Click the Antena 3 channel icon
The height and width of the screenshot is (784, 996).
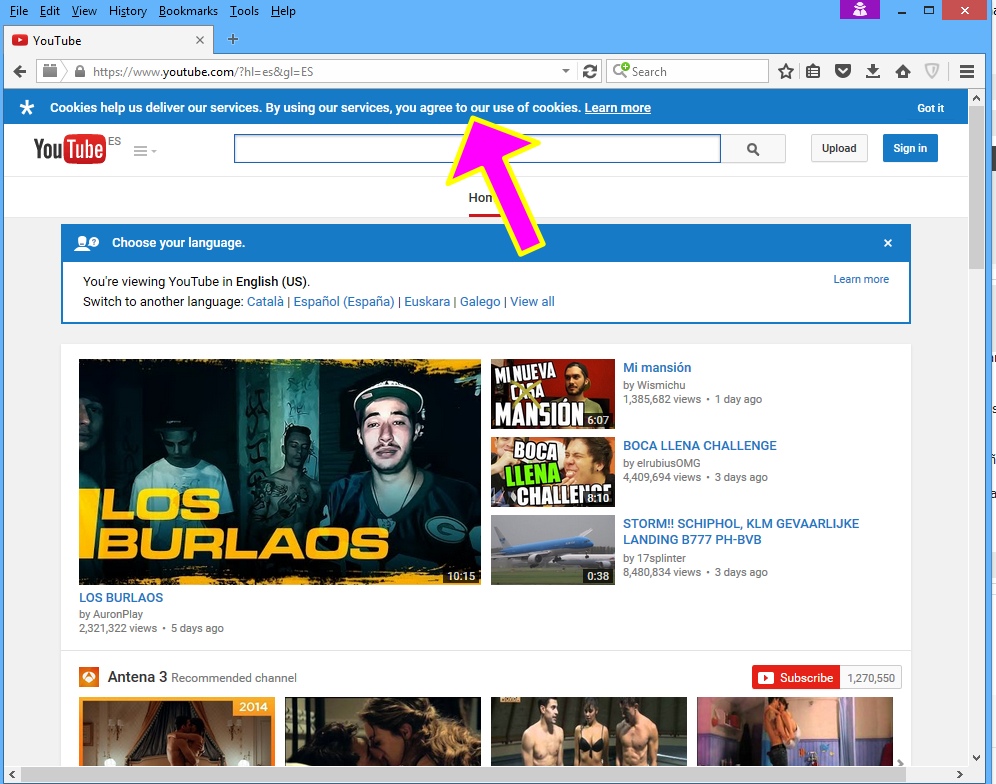(89, 677)
